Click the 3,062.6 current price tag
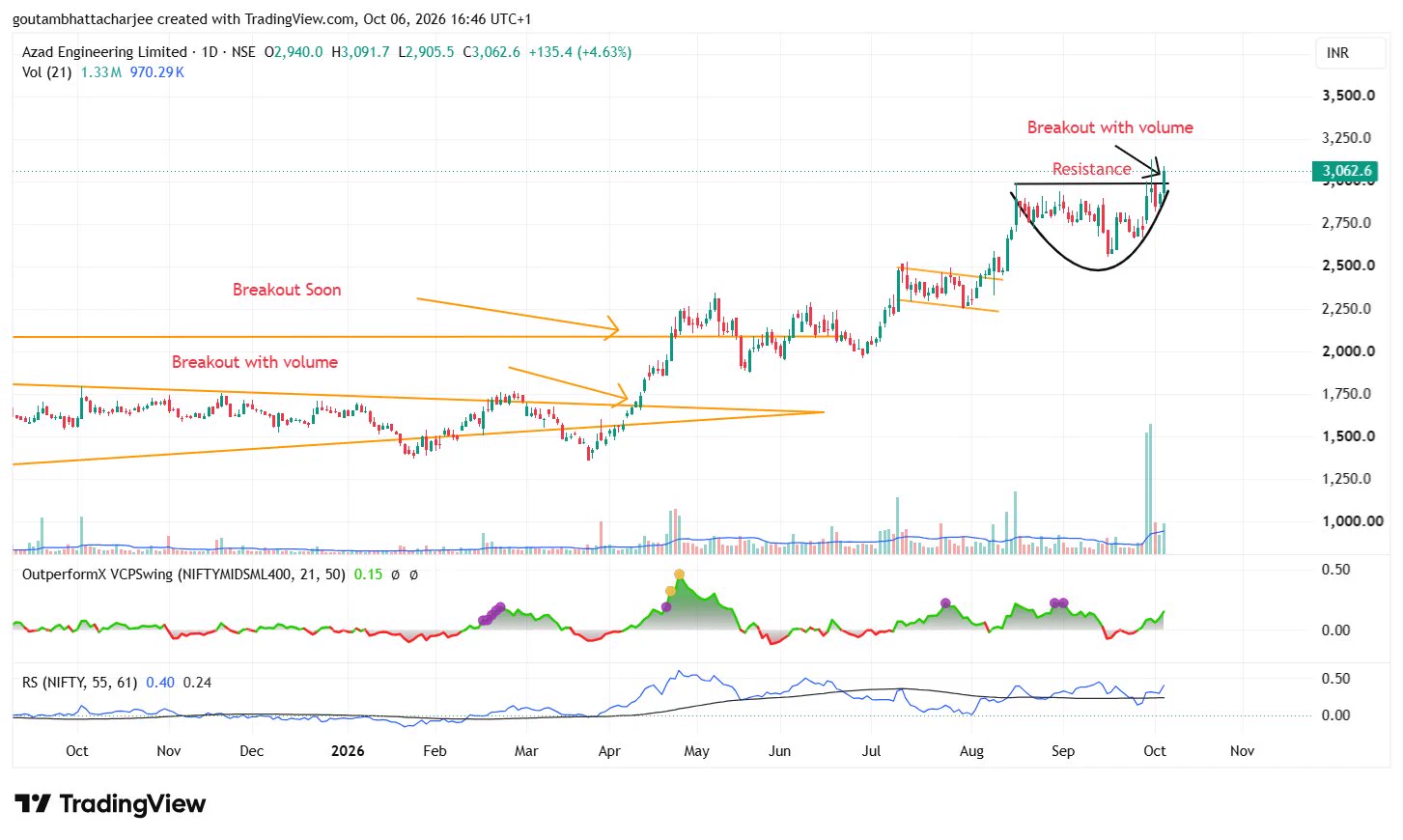Image resolution: width=1403 pixels, height=840 pixels. 1345,171
